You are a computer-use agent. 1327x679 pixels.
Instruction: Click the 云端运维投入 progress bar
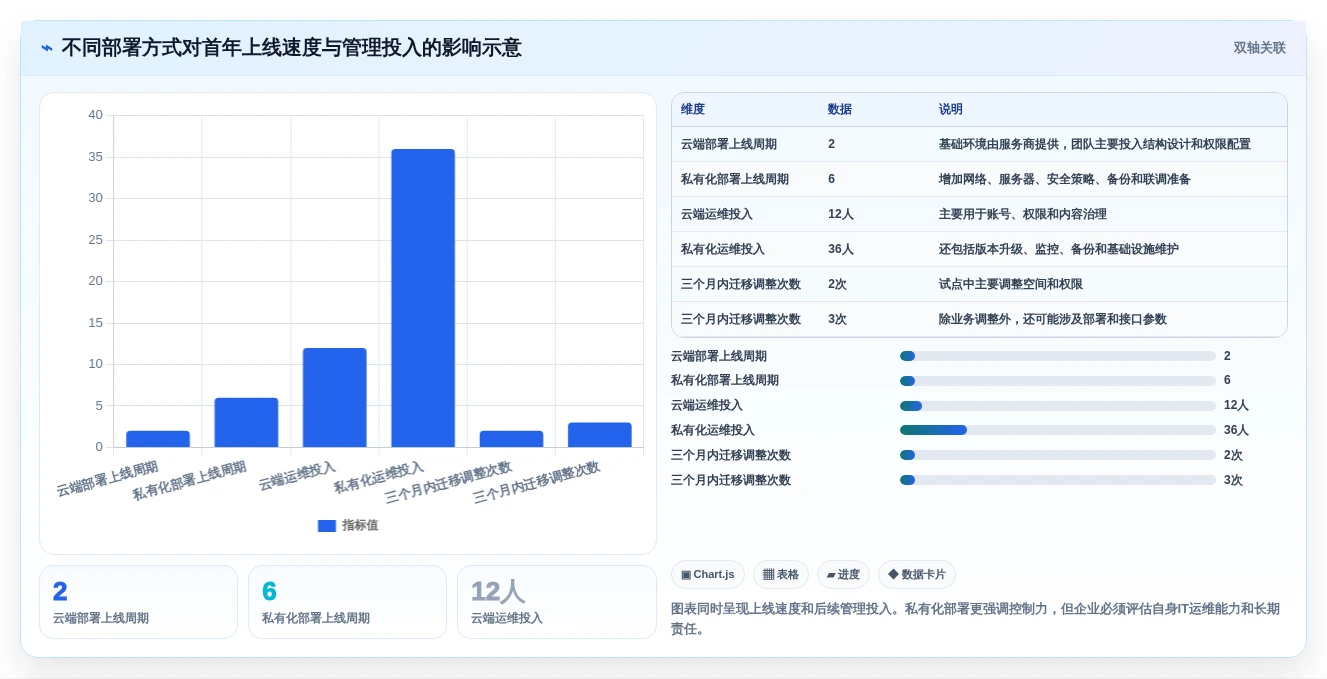tap(1058, 406)
